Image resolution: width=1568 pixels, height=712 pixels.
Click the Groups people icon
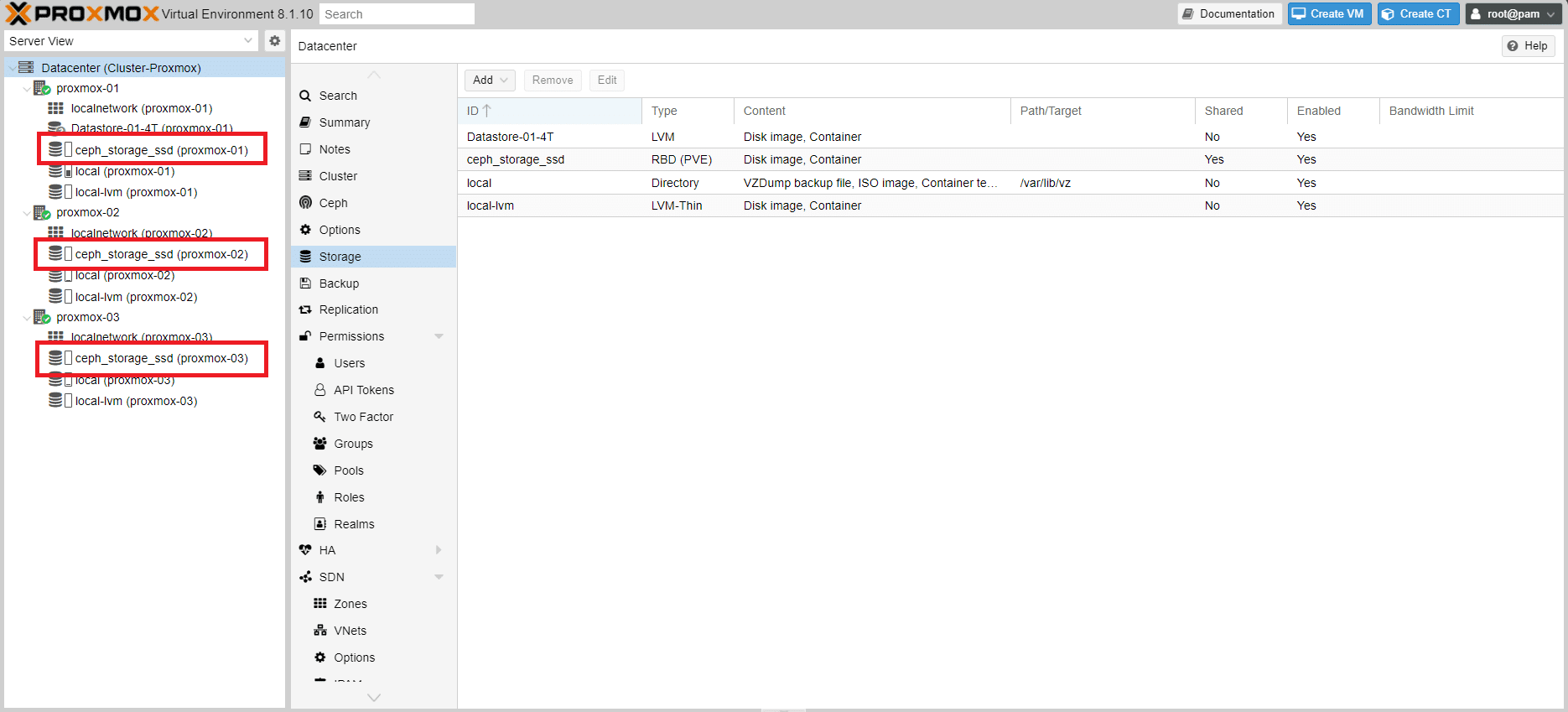(319, 444)
